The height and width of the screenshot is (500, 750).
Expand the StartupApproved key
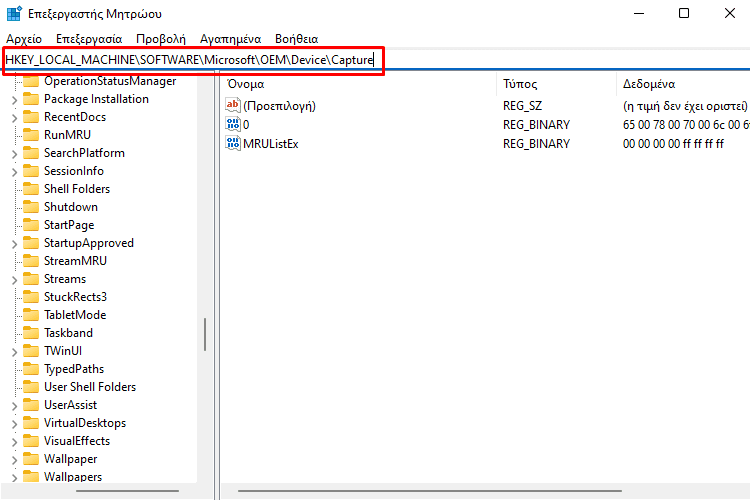pos(14,244)
